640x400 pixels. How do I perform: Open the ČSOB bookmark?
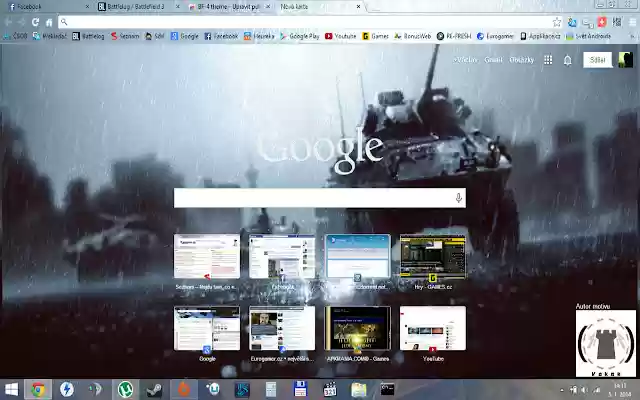tap(15, 36)
